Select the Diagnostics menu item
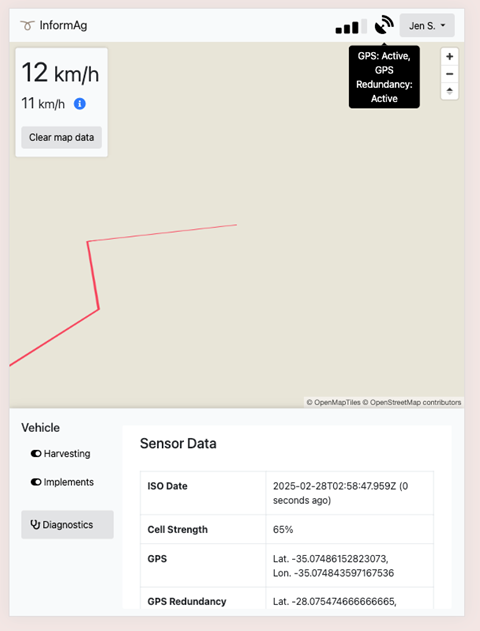The image size is (480, 631). 67,524
